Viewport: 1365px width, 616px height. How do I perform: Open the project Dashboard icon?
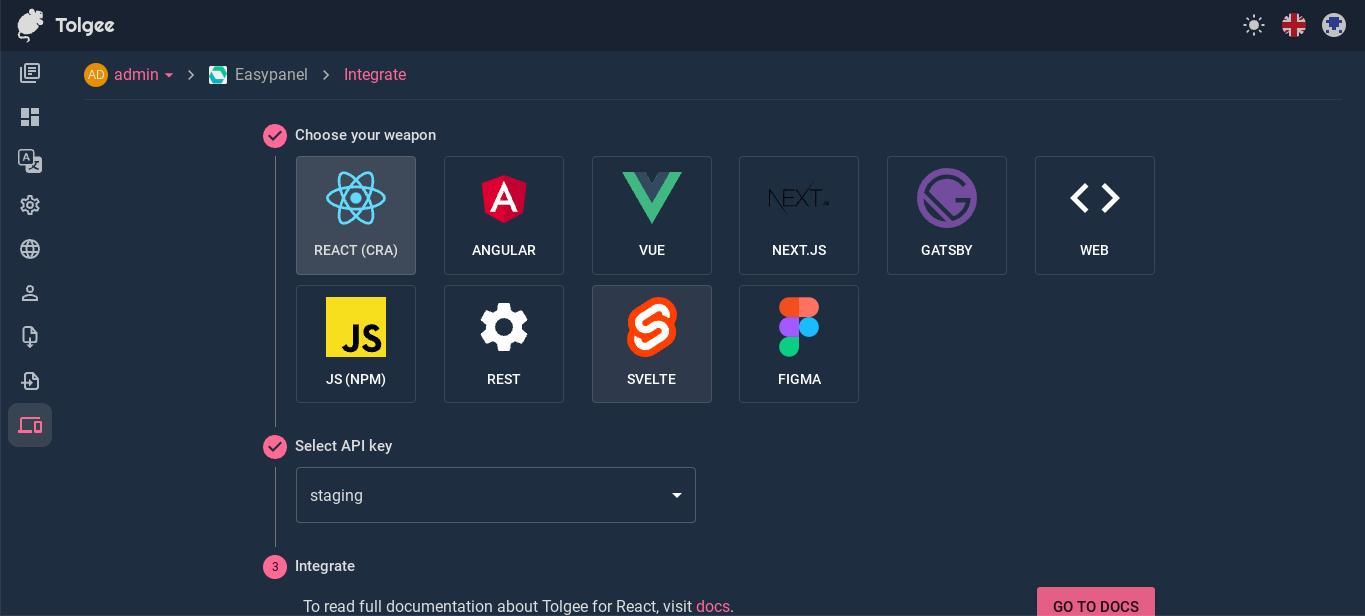[30, 117]
